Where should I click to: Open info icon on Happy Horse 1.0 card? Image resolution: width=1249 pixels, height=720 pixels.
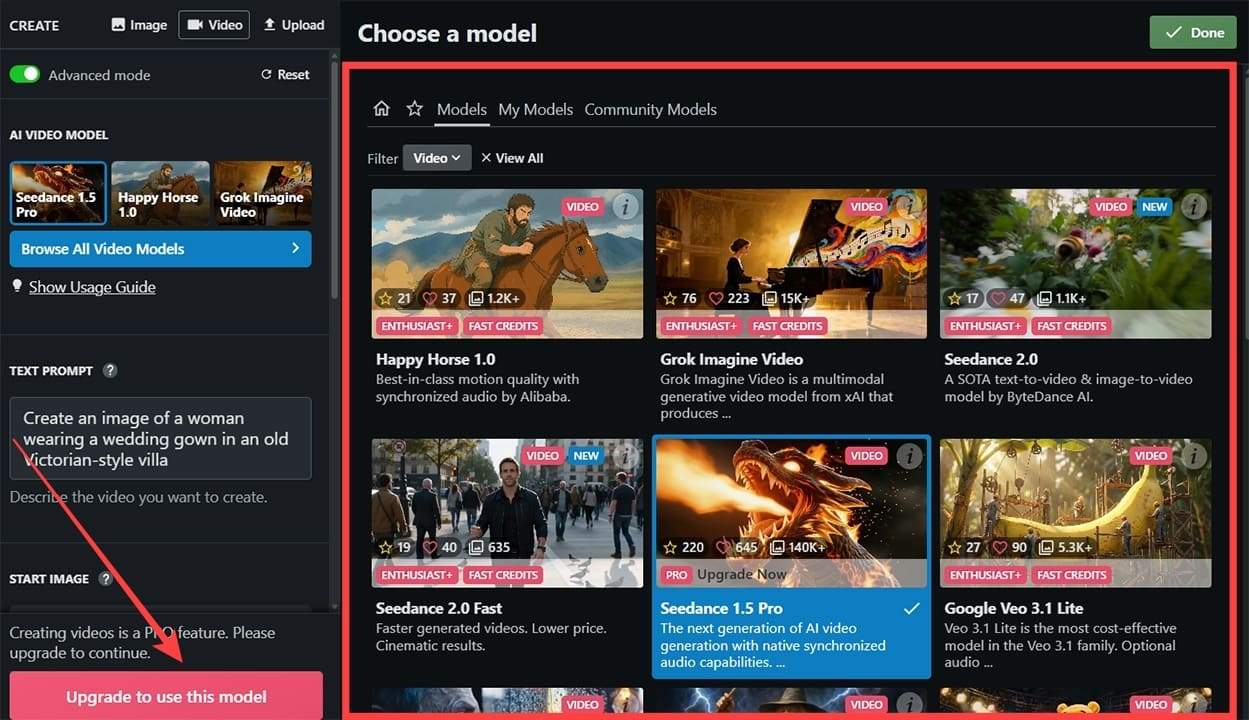point(626,207)
